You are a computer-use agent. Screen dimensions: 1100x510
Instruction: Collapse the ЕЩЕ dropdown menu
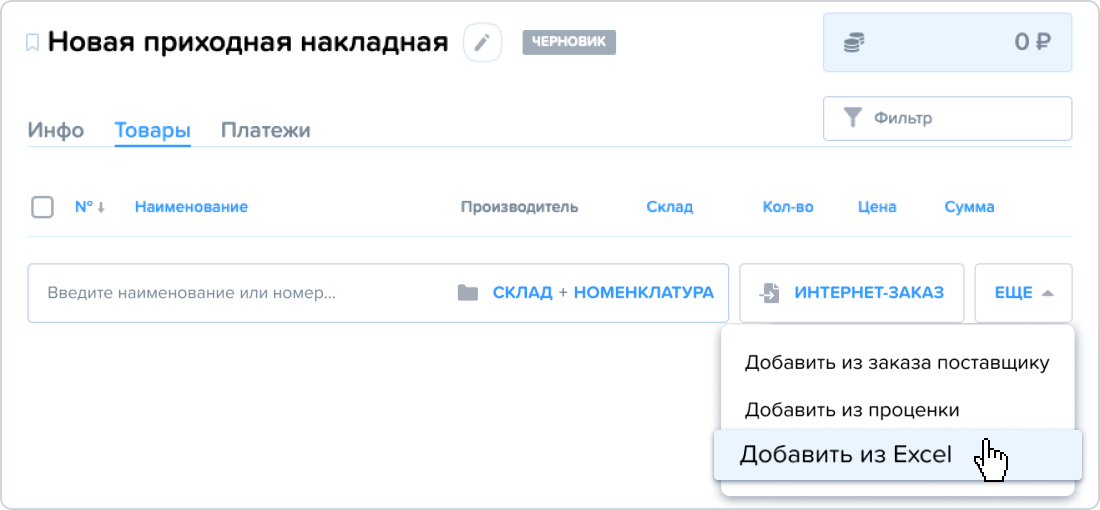point(1024,293)
